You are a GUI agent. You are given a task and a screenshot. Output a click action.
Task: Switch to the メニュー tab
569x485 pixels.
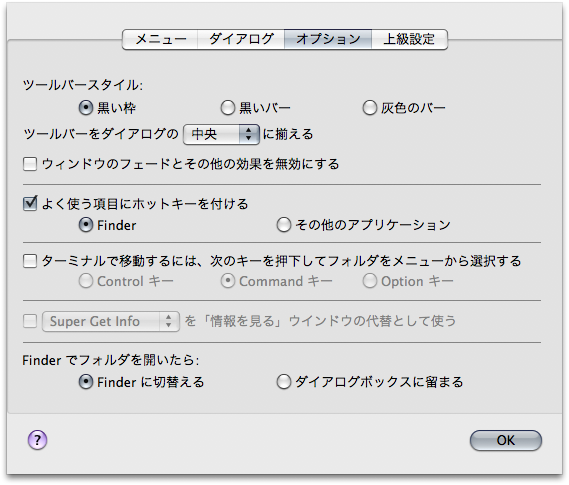click(x=160, y=39)
